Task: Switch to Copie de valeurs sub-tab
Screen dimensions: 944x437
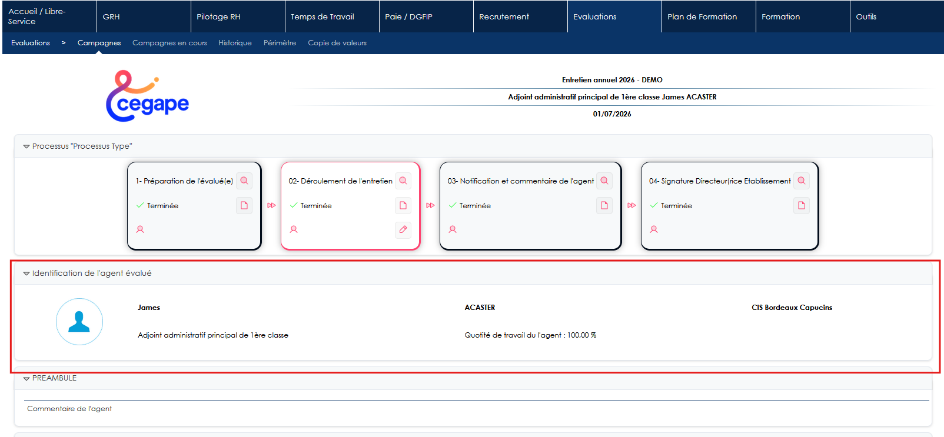Action: [x=337, y=43]
